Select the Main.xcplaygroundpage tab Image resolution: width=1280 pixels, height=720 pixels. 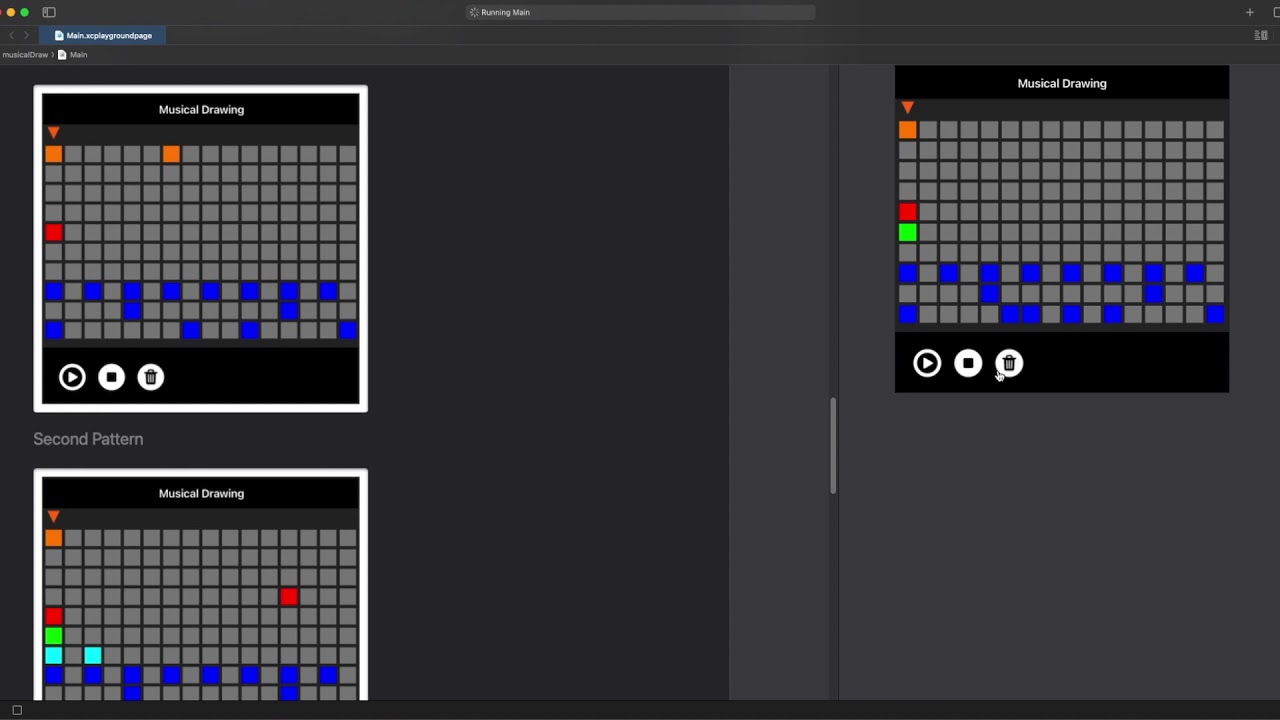[x=103, y=35]
